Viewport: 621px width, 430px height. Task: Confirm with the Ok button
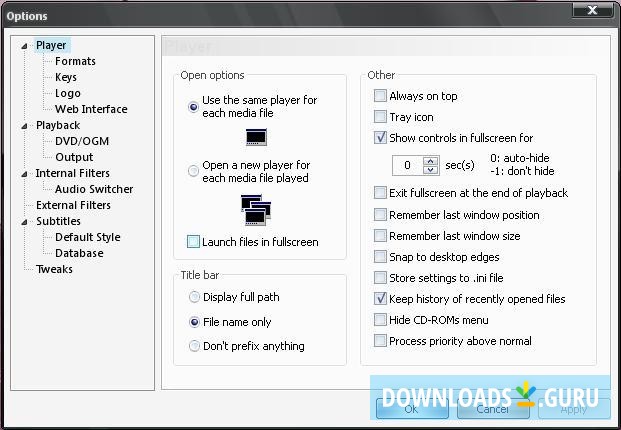click(412, 408)
